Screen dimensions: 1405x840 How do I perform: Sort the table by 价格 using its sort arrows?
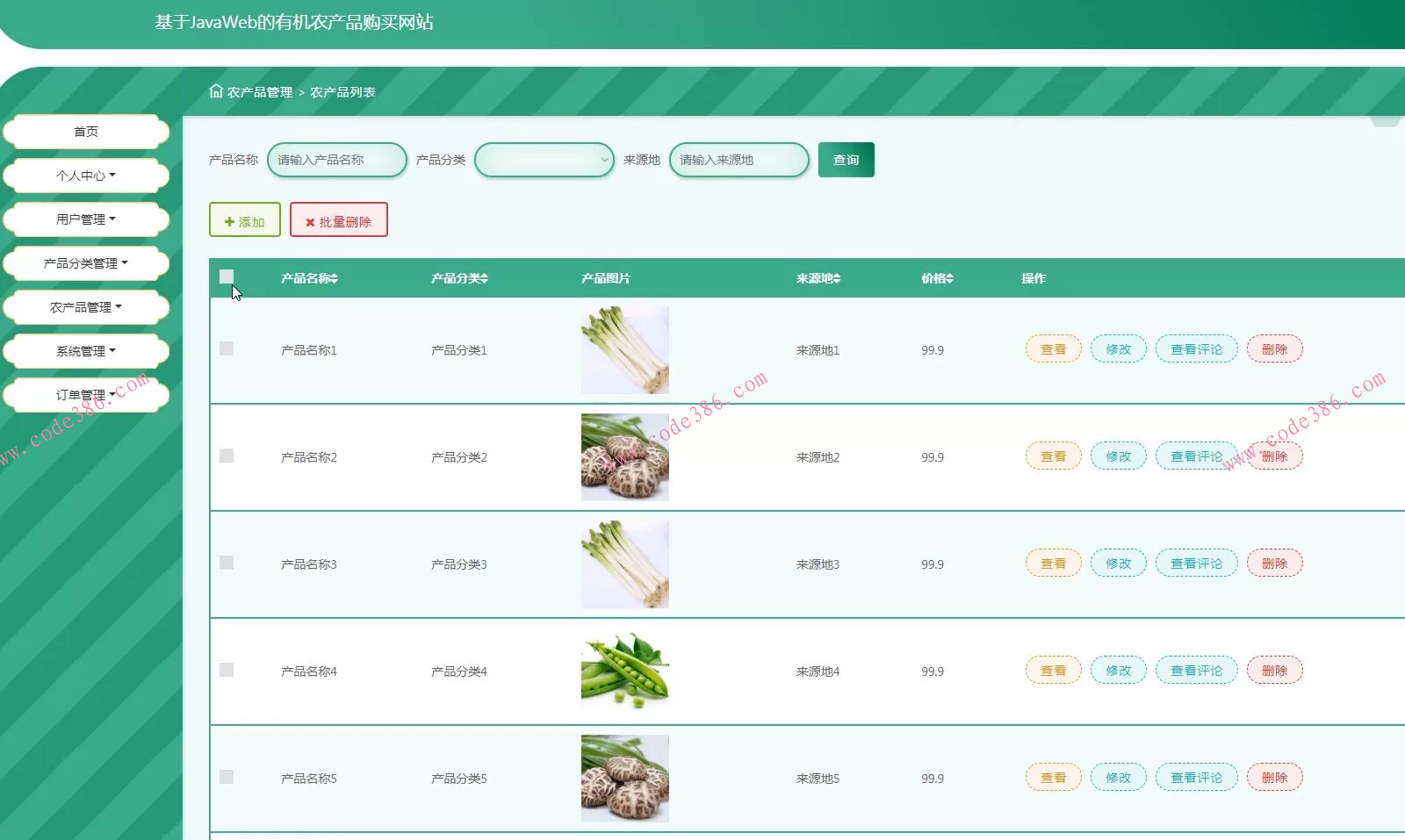(953, 277)
